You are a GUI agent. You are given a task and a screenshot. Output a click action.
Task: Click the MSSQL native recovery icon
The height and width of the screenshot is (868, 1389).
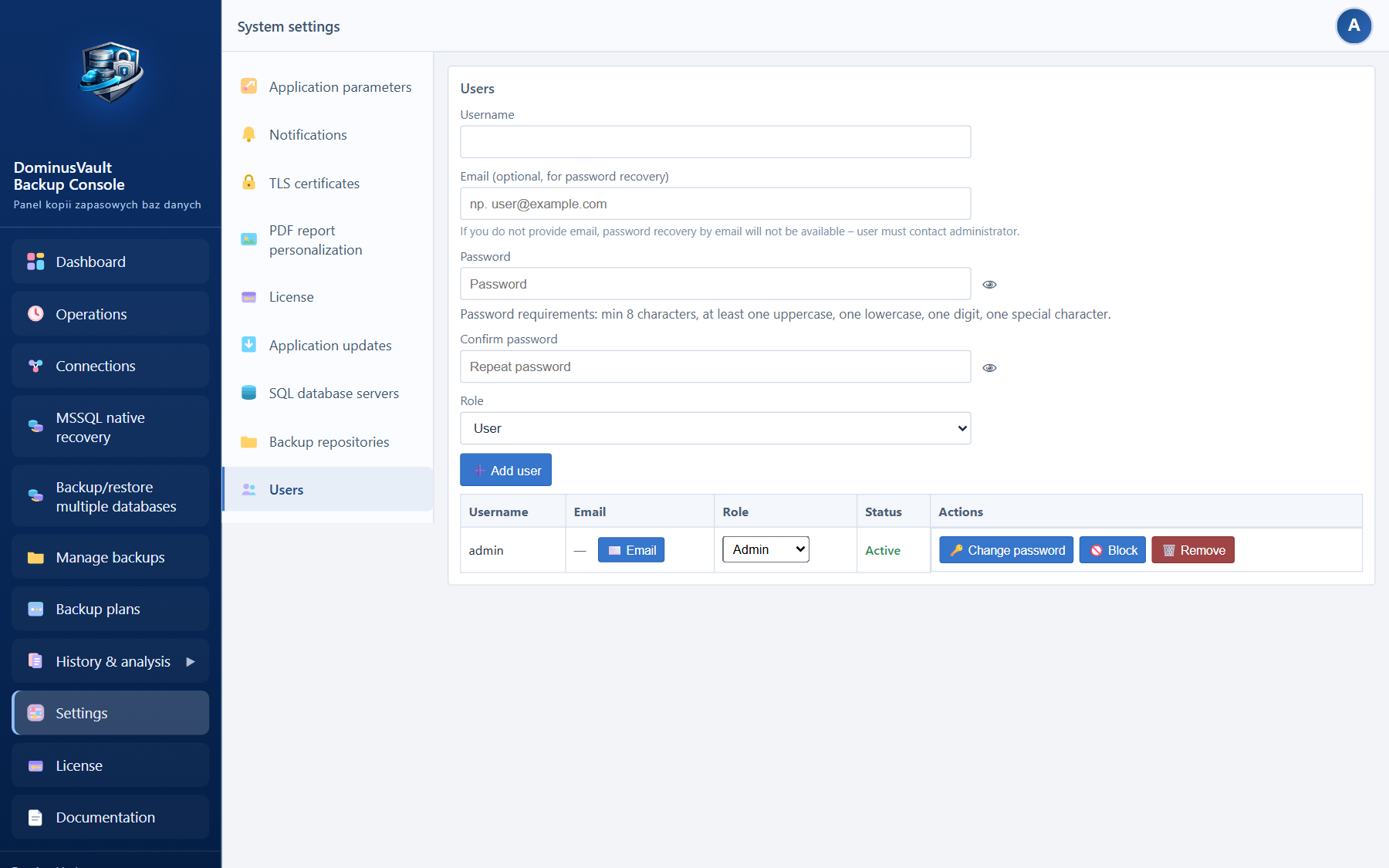(35, 426)
